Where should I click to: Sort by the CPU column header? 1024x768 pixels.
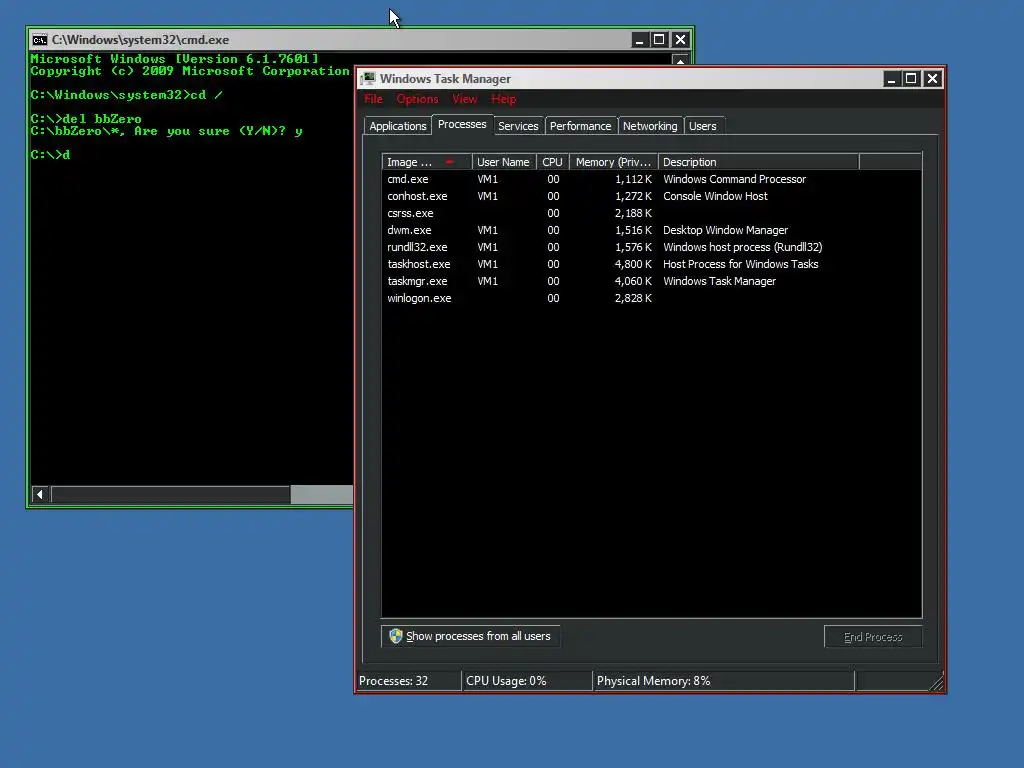[552, 162]
